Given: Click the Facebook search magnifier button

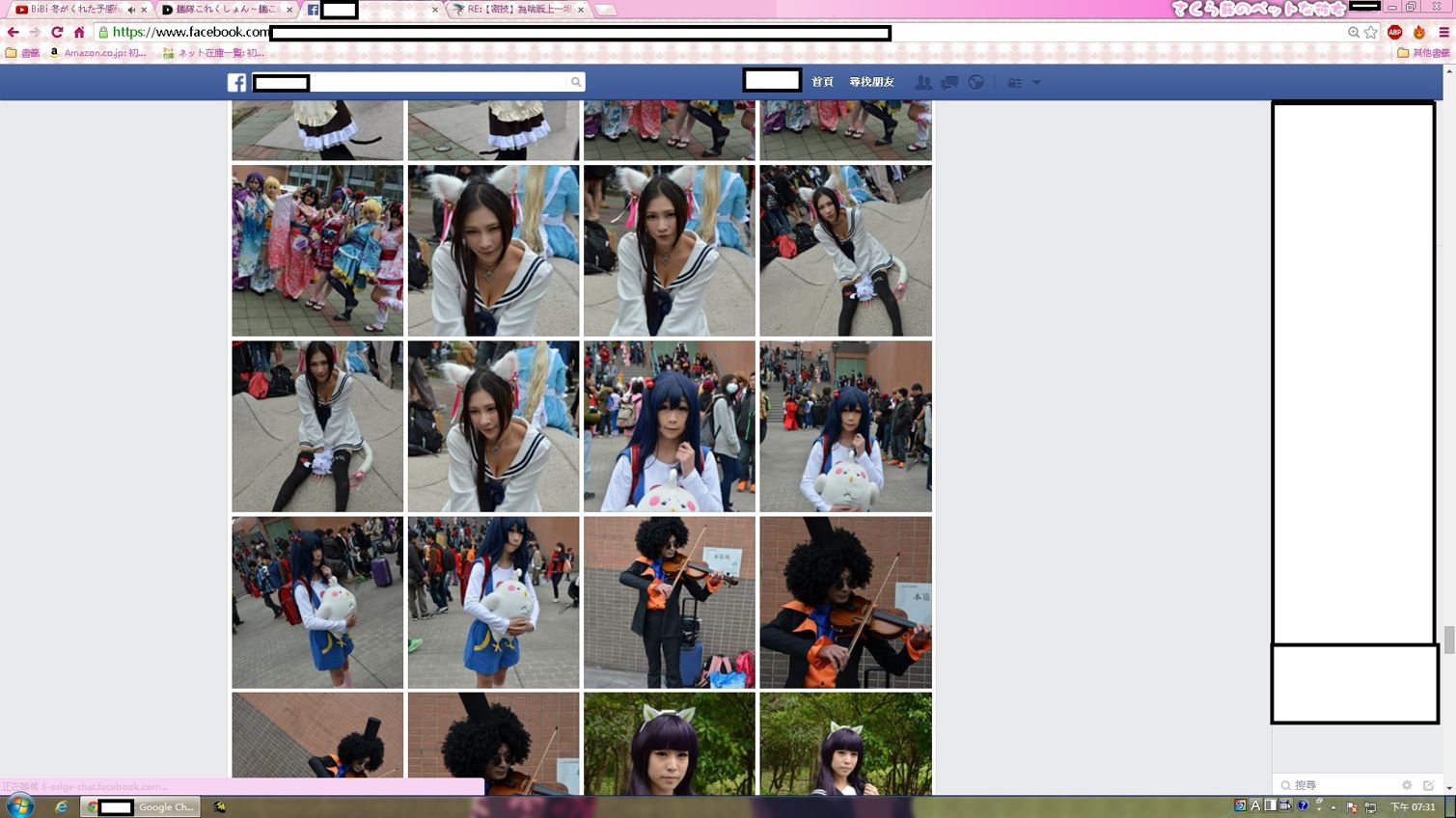Looking at the screenshot, I should (x=576, y=83).
